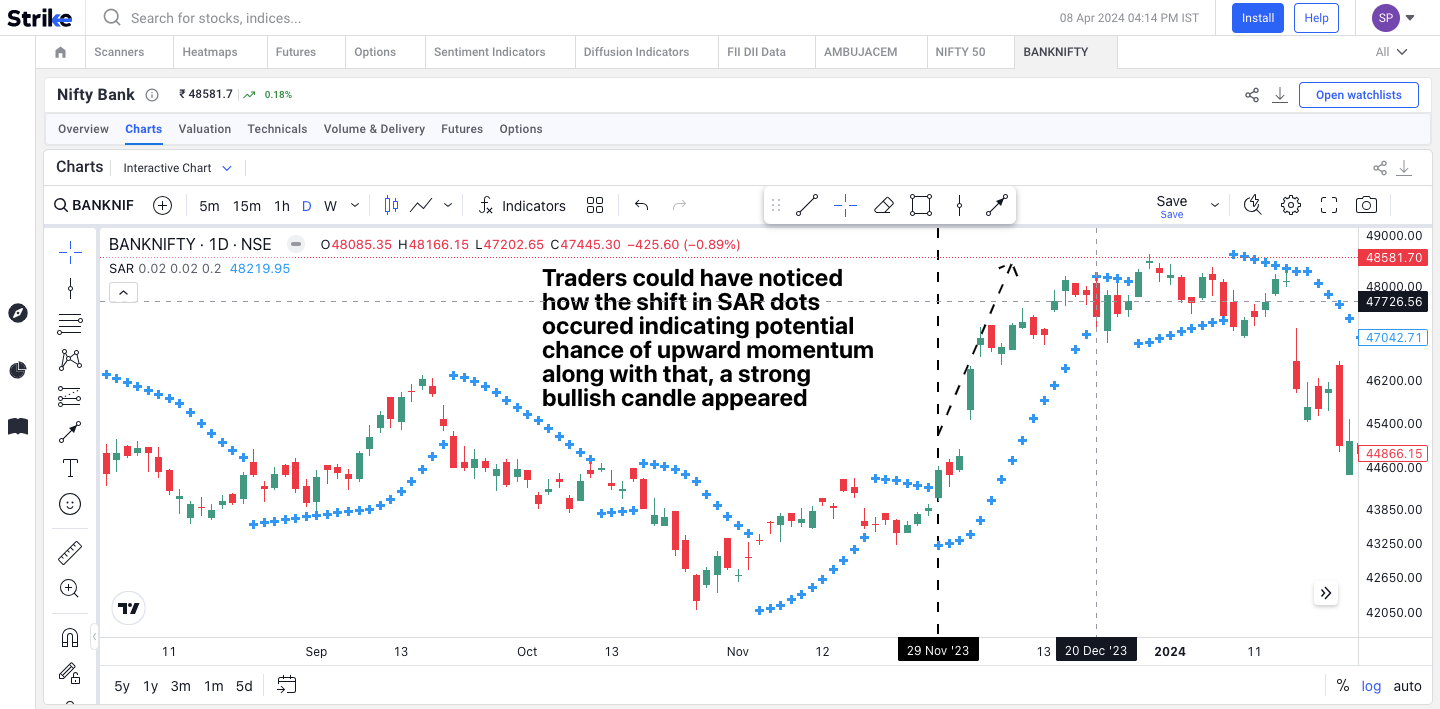Select the eraser in floating toolbar

click(x=883, y=206)
